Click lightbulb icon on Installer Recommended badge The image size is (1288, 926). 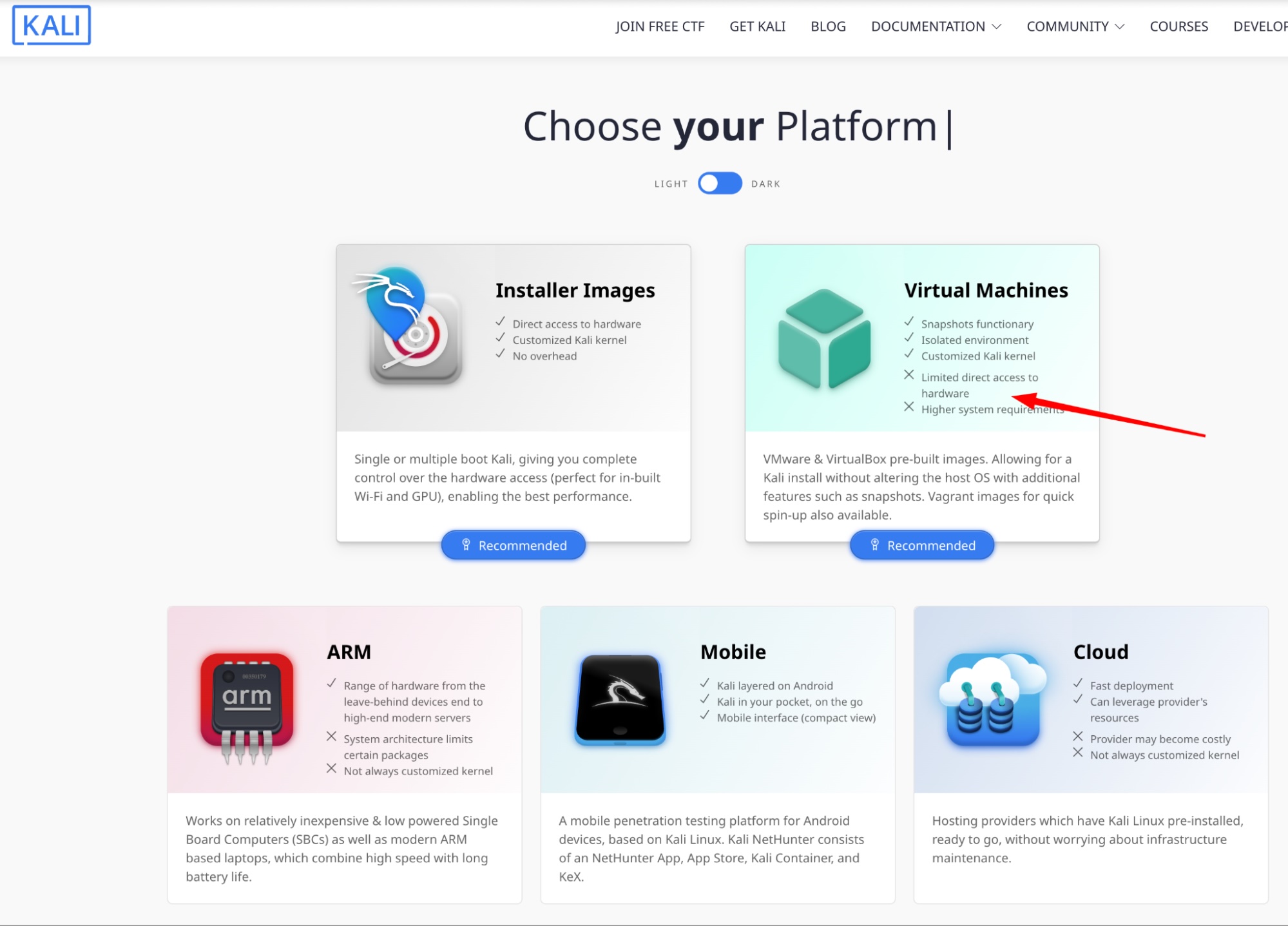466,545
